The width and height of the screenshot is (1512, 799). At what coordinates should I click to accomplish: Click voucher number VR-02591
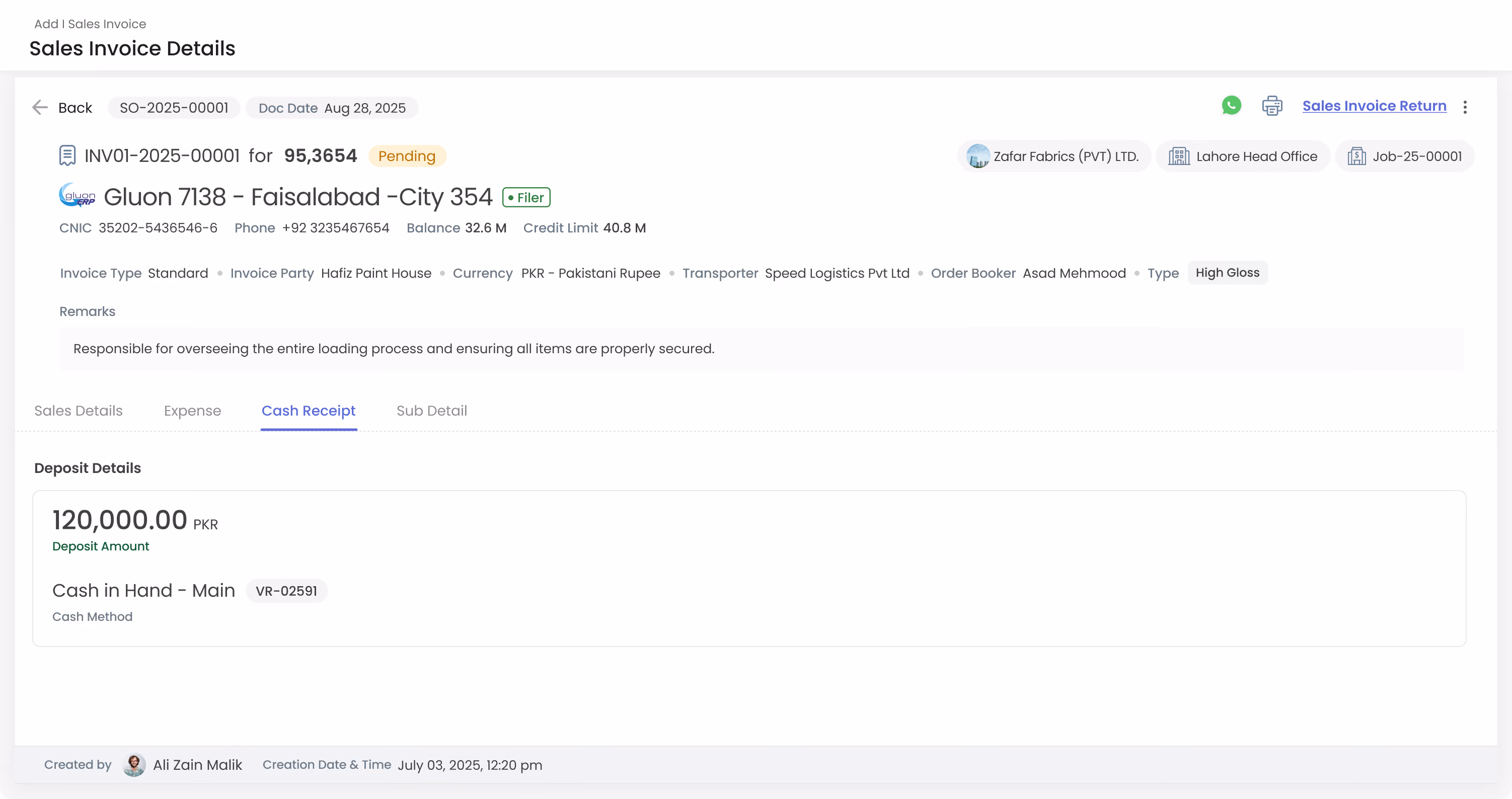click(286, 591)
